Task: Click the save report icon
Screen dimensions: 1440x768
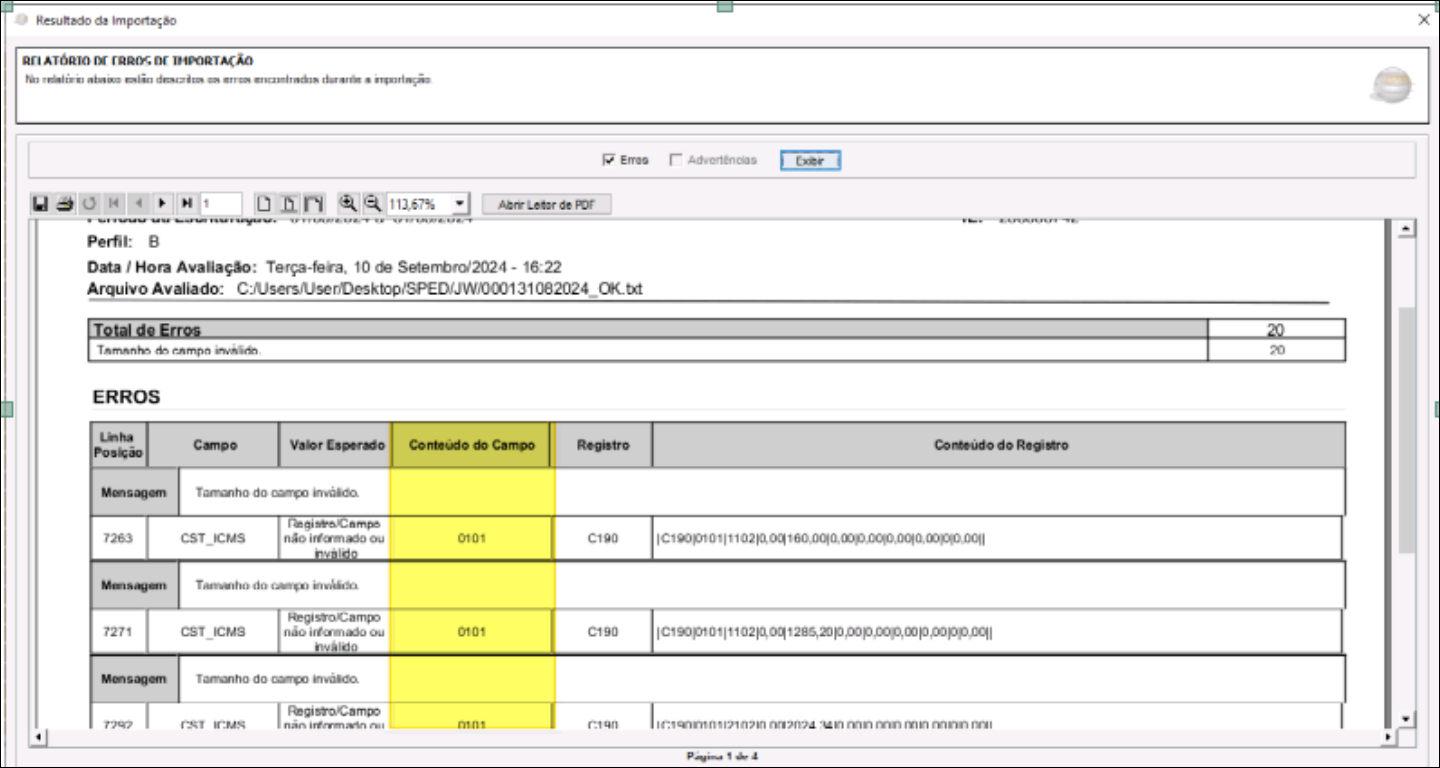Action: 41,204
